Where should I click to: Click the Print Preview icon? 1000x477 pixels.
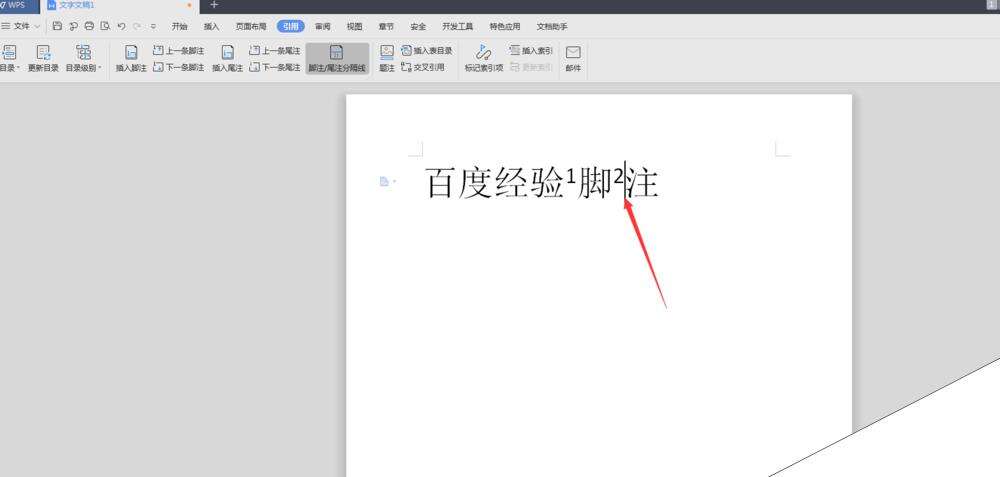pos(105,26)
